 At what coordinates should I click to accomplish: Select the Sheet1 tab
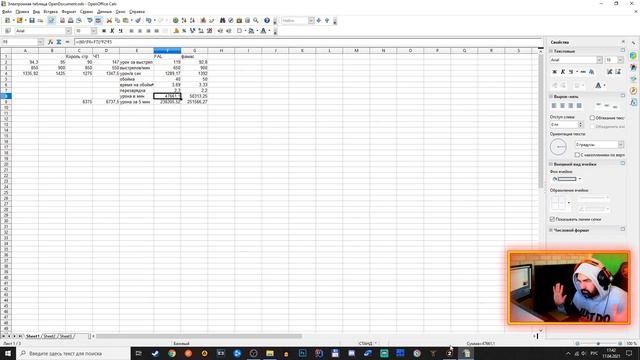pos(33,336)
